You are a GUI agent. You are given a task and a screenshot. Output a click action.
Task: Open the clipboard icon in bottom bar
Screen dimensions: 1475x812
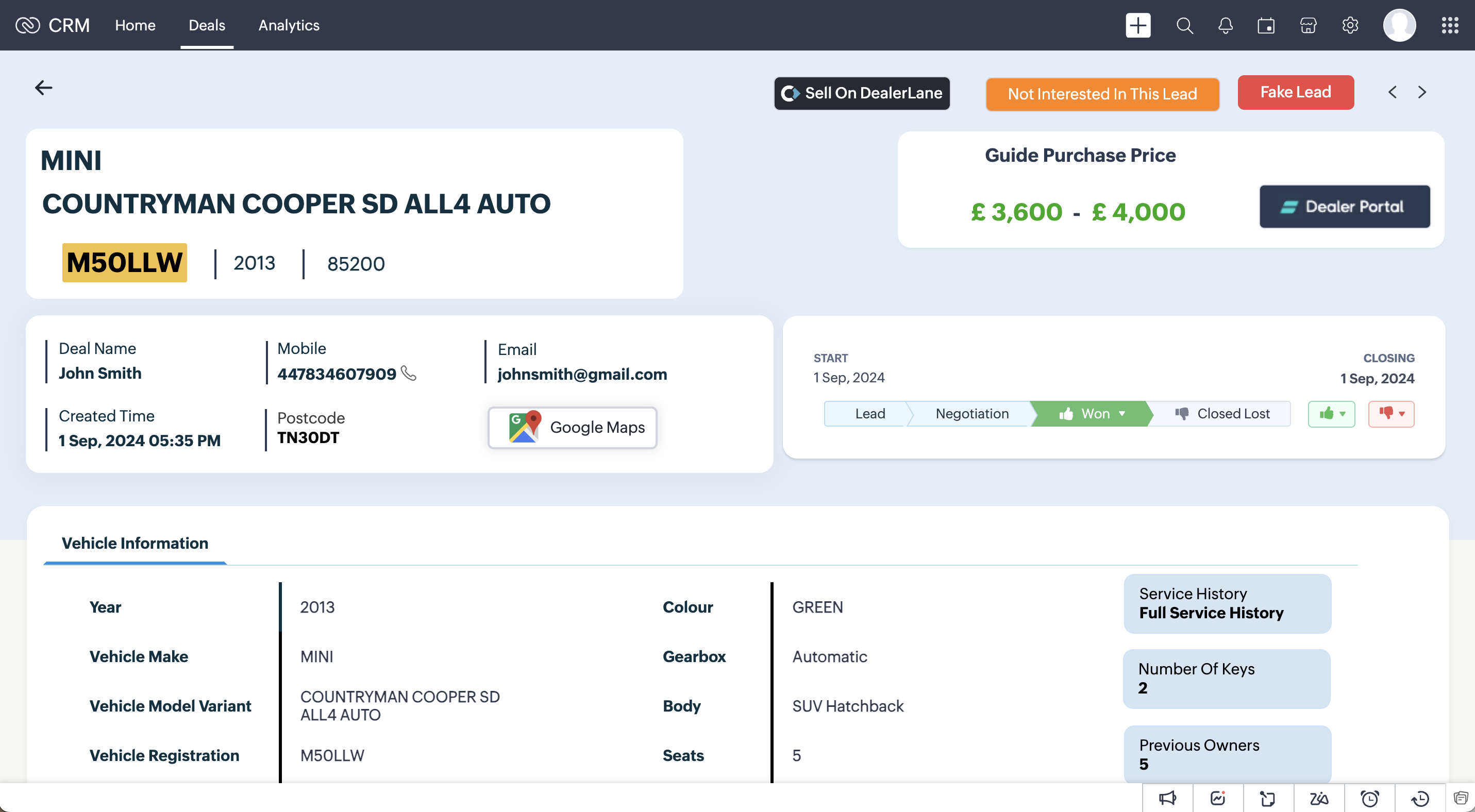(1268, 798)
